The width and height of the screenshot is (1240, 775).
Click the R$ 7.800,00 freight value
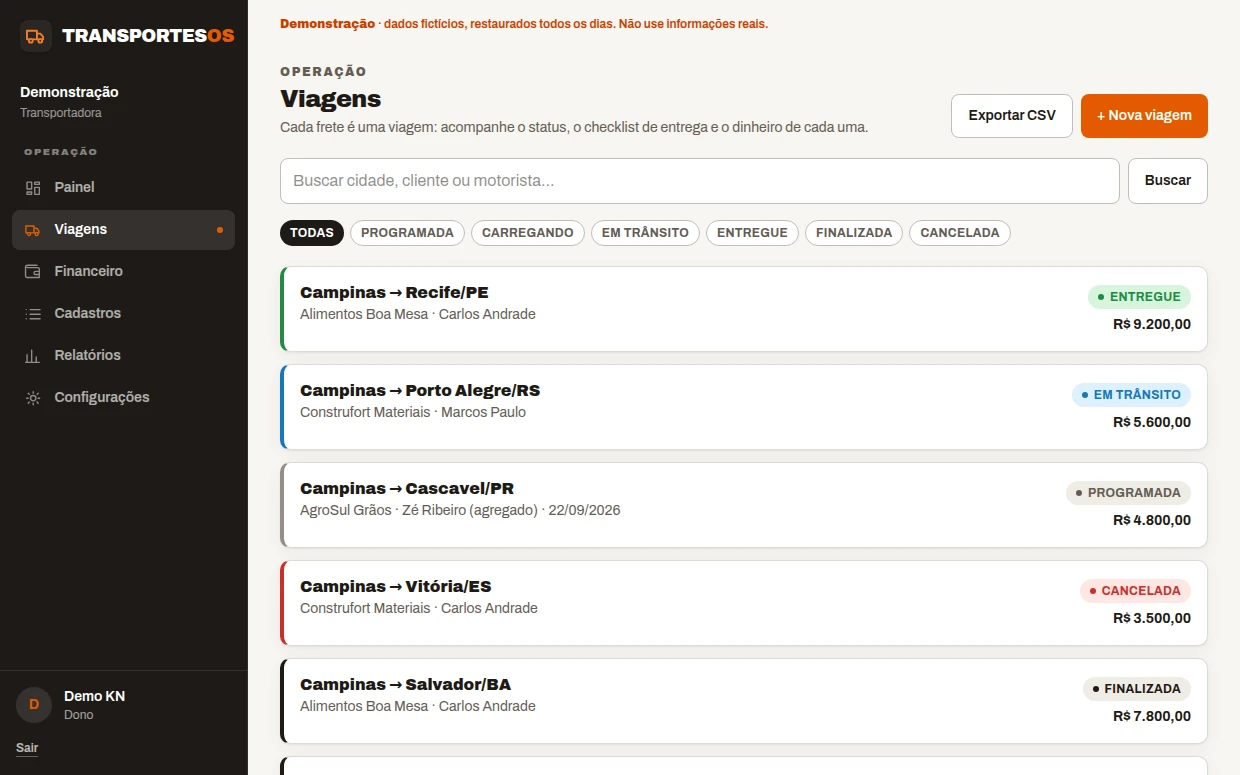1152,716
